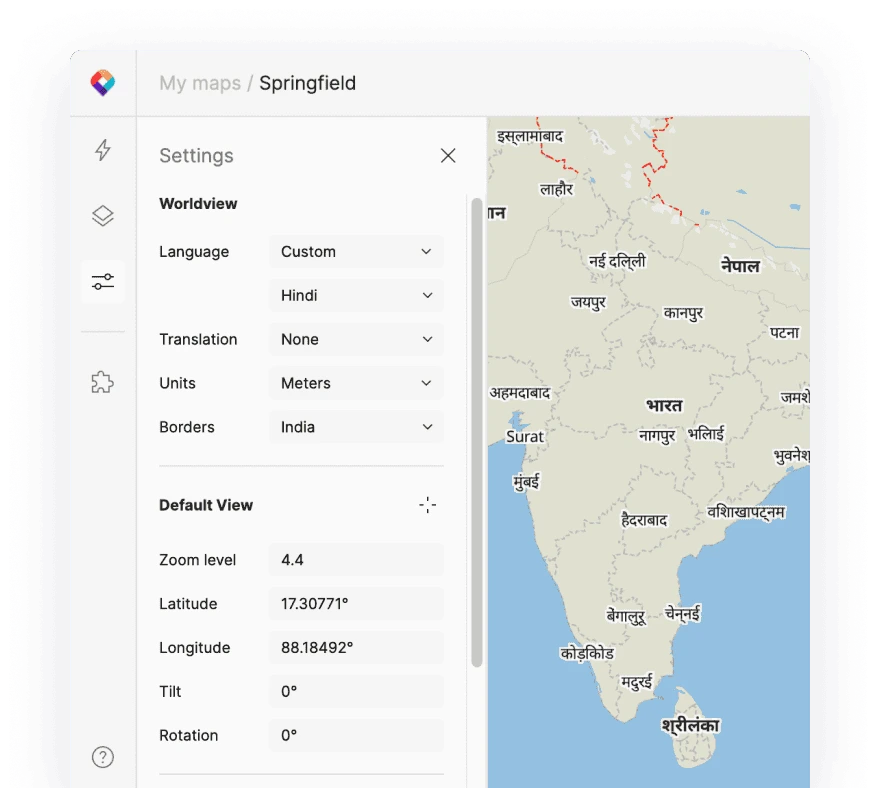Click the अहमदाबाद city label on map
The height and width of the screenshot is (788, 880).
point(520,392)
